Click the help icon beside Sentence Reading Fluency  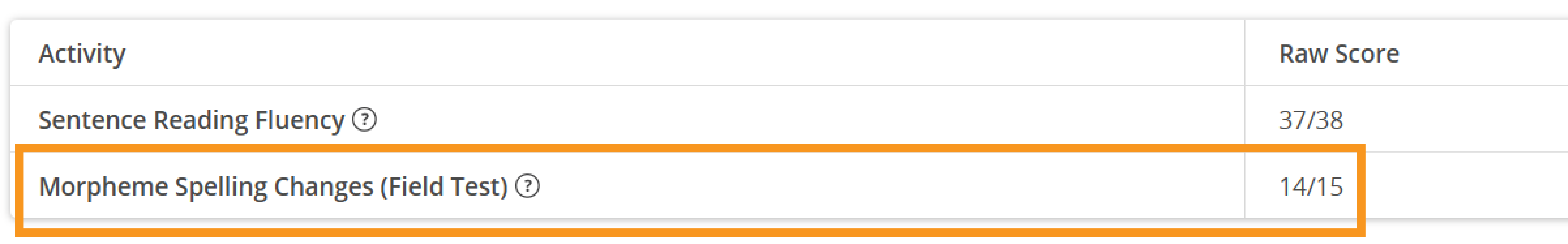[x=365, y=119]
